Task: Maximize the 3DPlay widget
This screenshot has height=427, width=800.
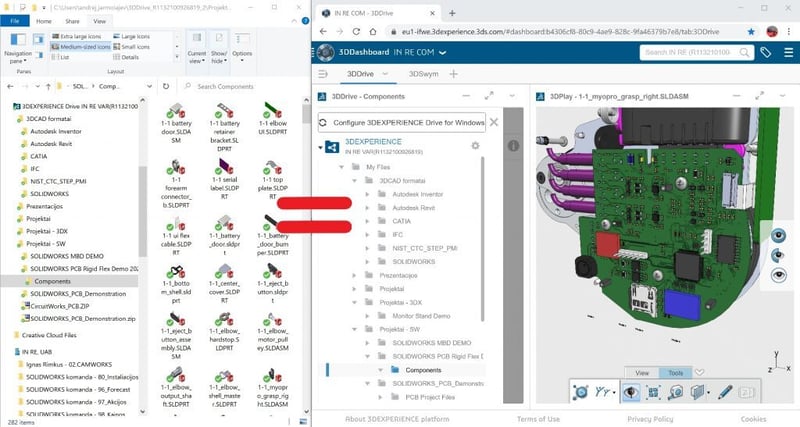Action: point(760,95)
